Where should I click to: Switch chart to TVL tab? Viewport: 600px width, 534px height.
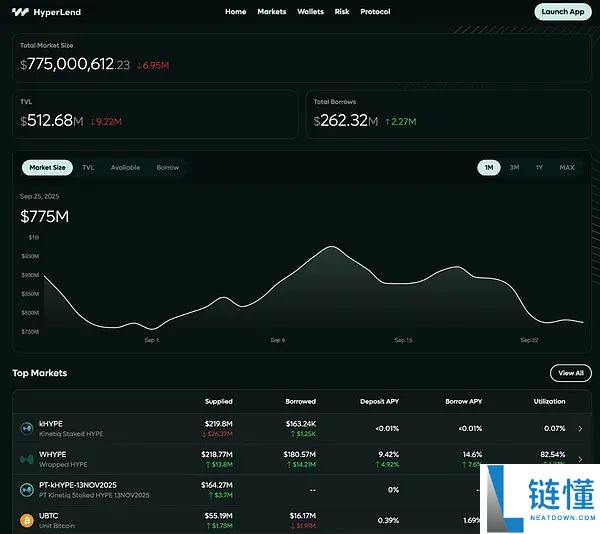(x=88, y=168)
